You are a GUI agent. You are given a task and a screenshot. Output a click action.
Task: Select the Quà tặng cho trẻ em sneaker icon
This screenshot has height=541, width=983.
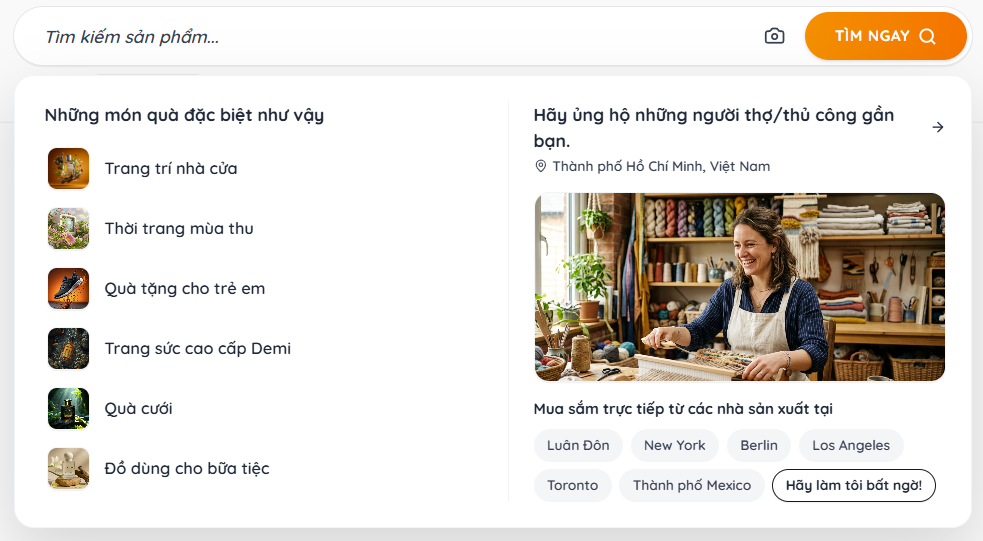pos(68,288)
